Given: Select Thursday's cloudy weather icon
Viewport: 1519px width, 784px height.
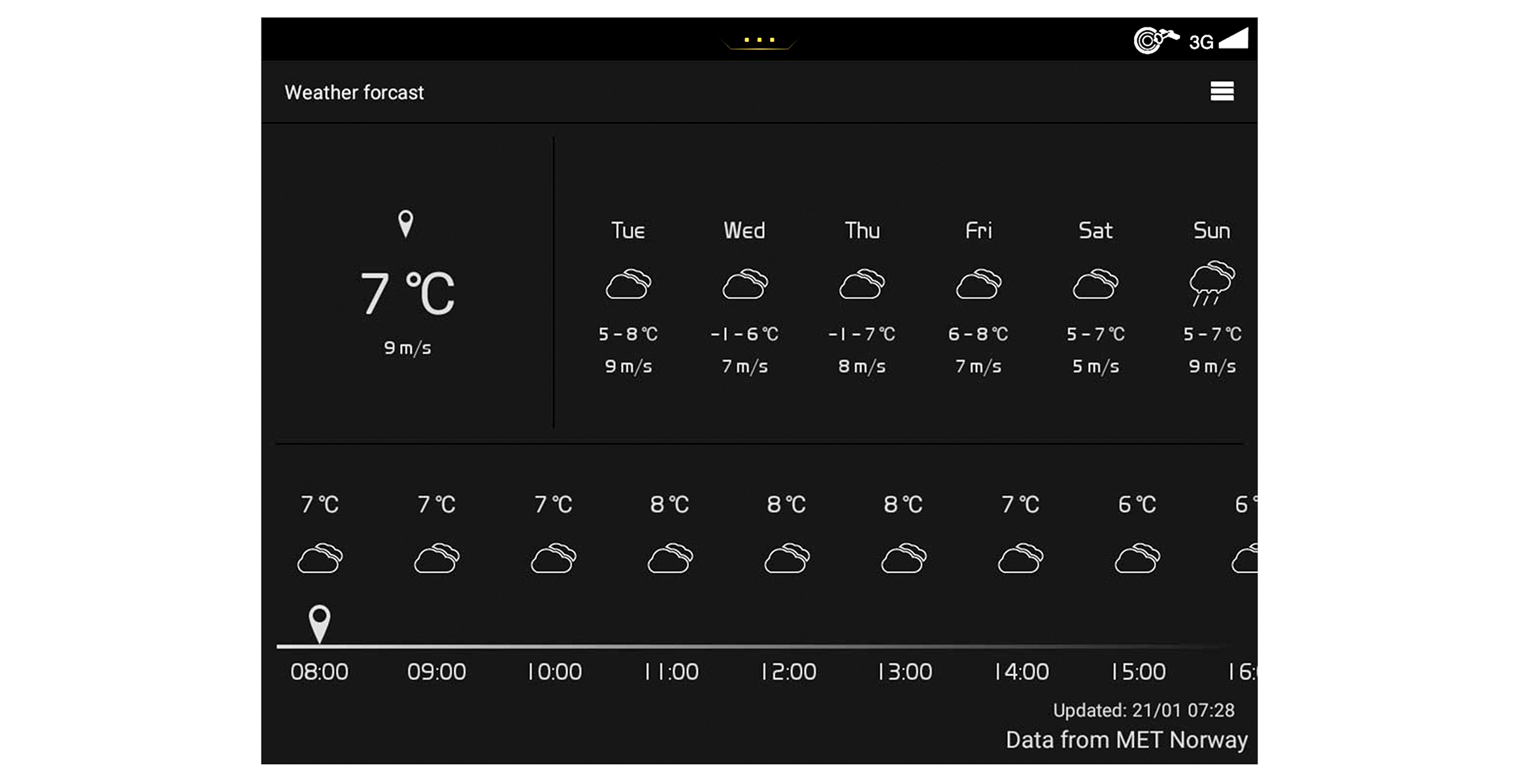Looking at the screenshot, I should pos(861,284).
